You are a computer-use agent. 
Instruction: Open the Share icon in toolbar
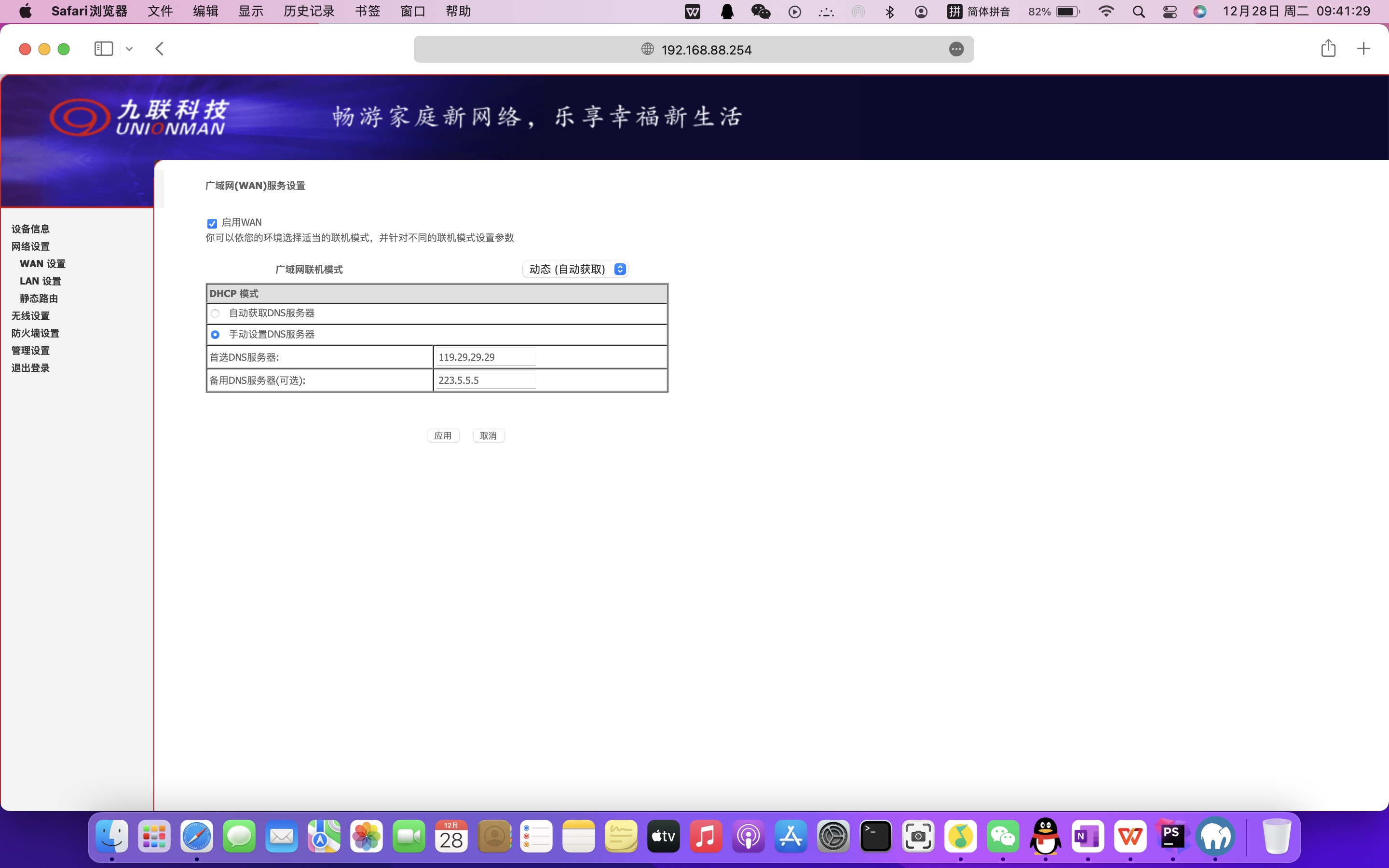[1328, 49]
